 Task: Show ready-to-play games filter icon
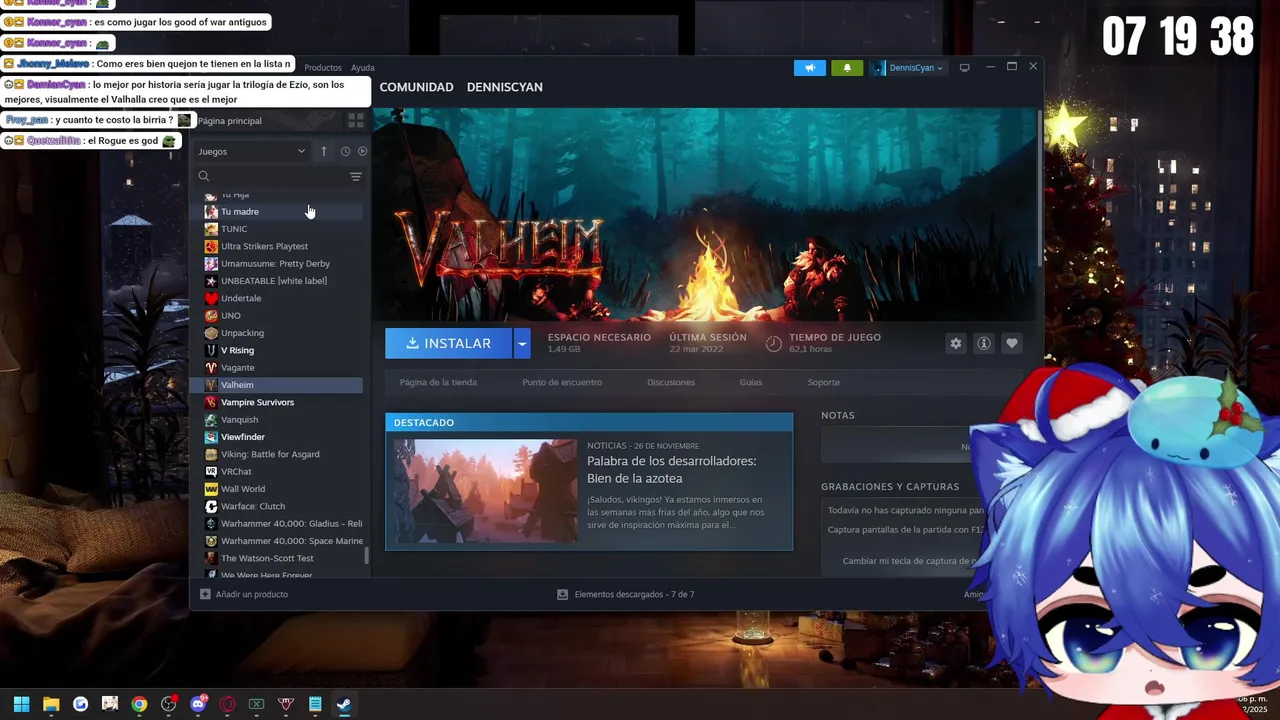362,151
